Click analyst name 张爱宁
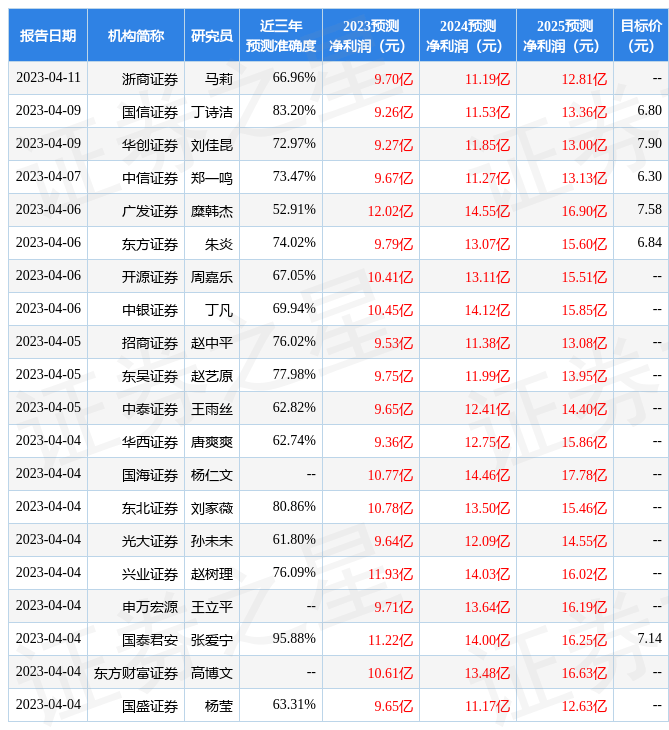Viewport: 669px width, 730px height. (x=212, y=641)
